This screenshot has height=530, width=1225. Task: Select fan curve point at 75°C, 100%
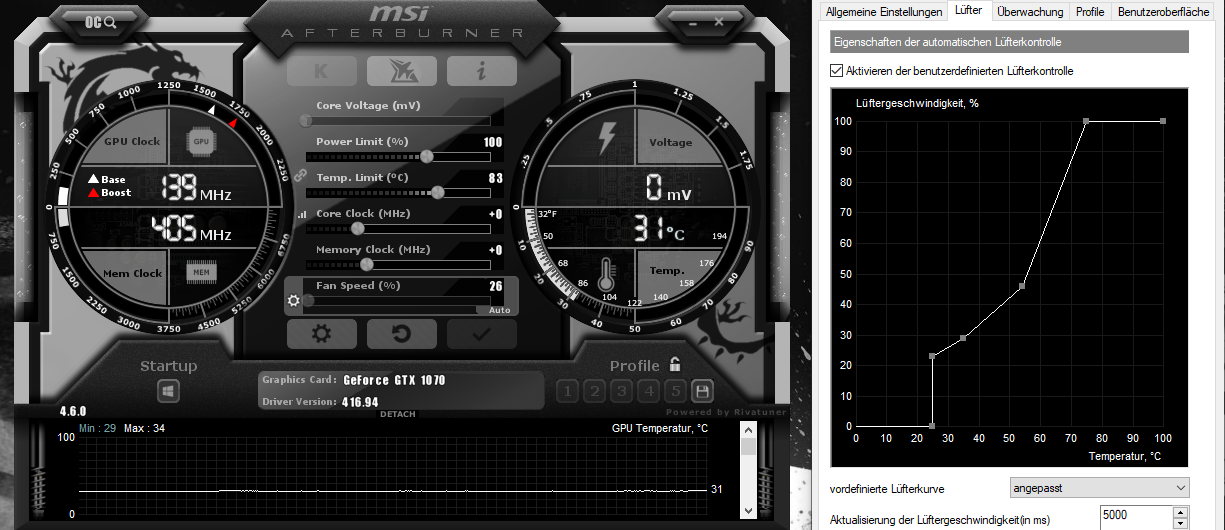pos(1086,121)
